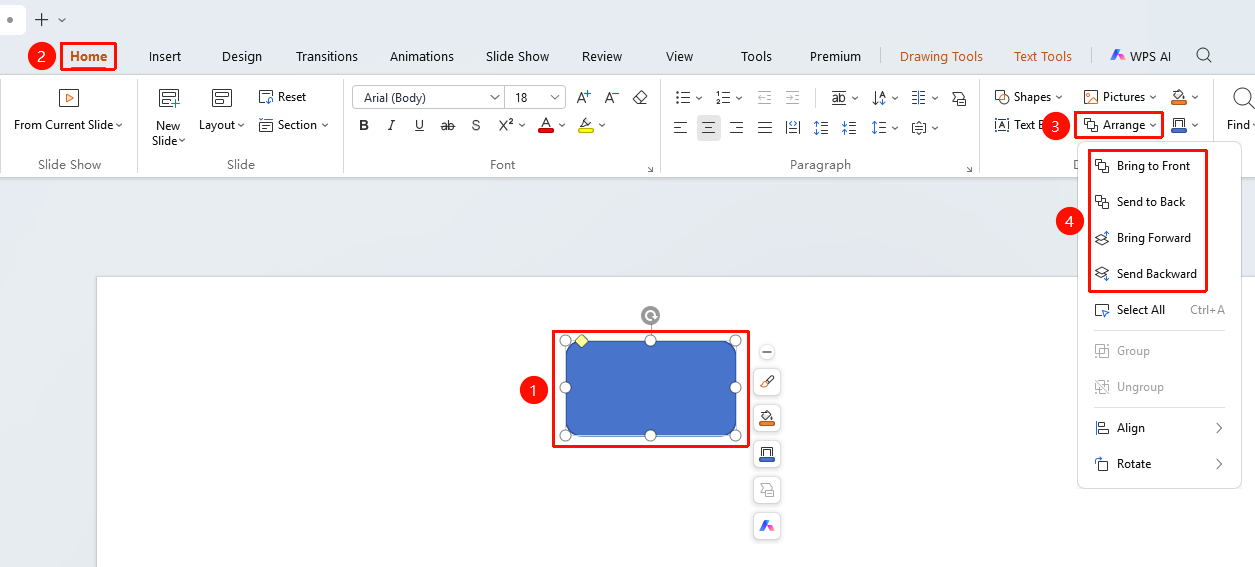1255x567 pixels.
Task: Open the Drawing Tools tab
Action: 941,57
